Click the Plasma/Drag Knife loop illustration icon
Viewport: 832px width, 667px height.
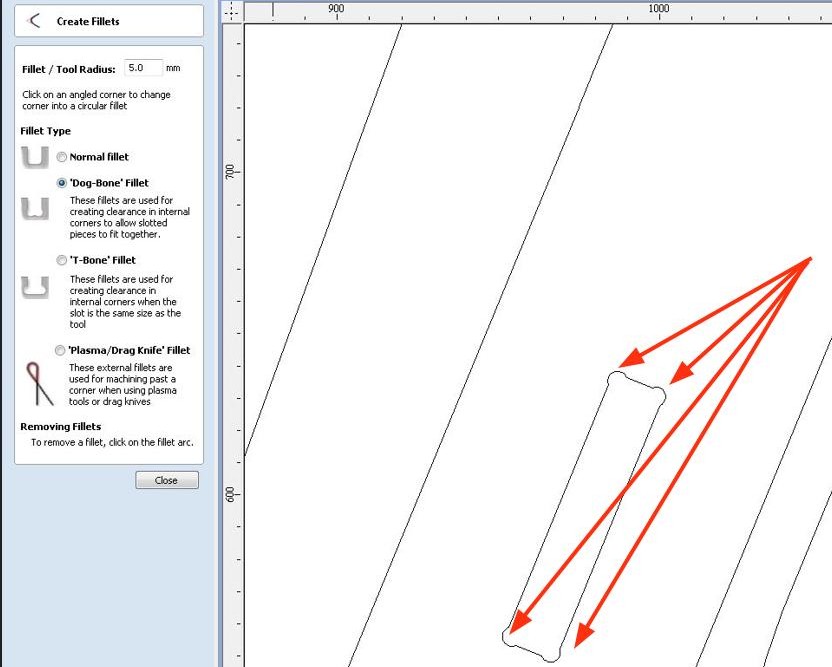point(39,384)
